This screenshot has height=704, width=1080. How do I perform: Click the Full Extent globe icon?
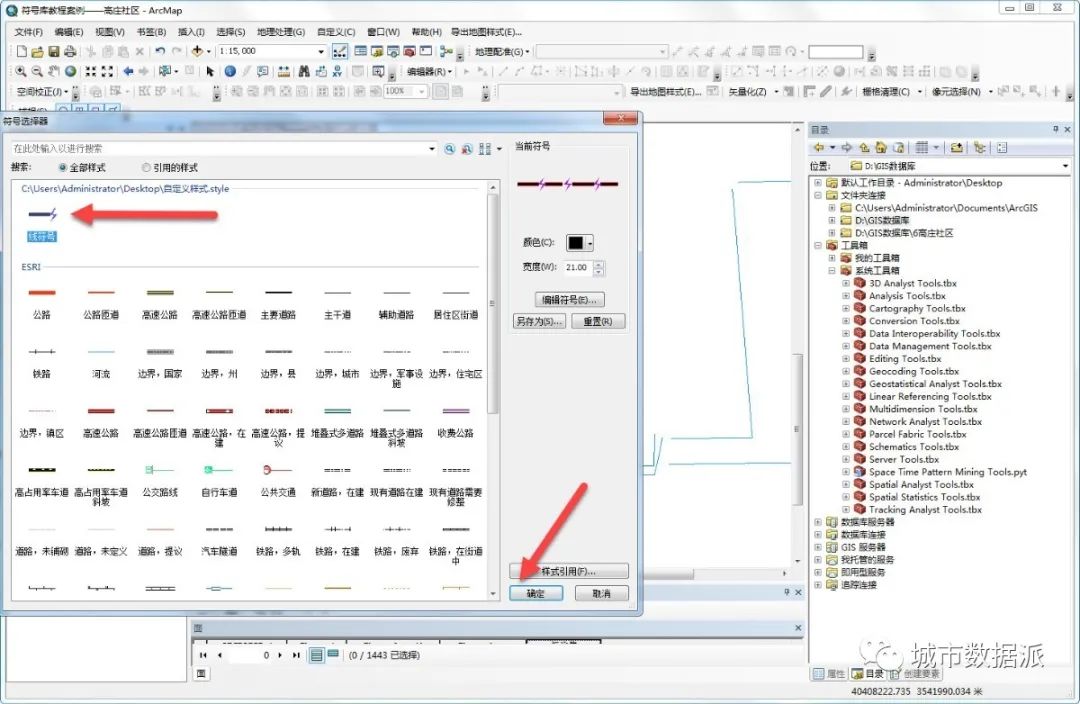pos(70,71)
